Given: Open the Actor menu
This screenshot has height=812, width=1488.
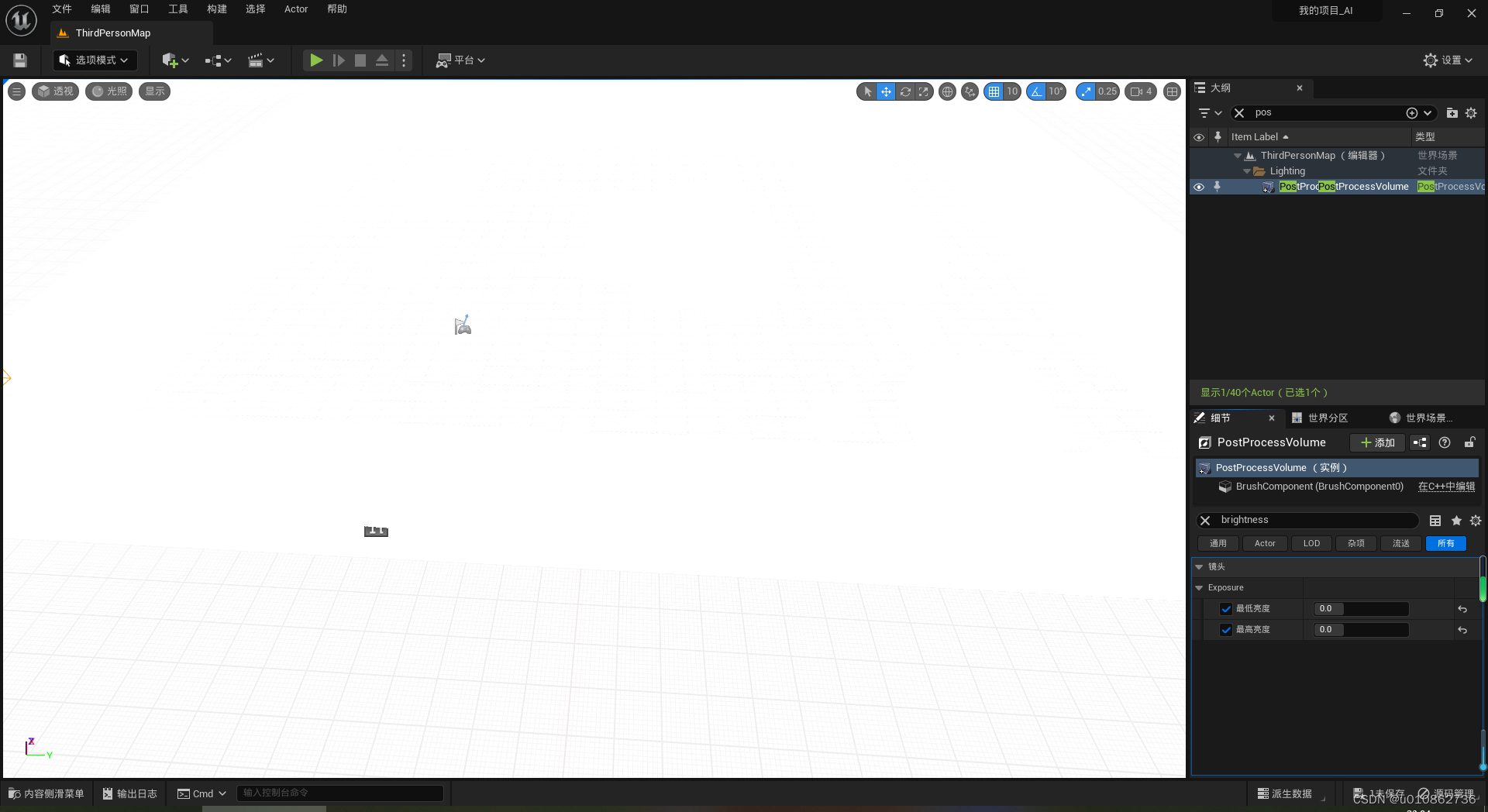Looking at the screenshot, I should (x=296, y=9).
